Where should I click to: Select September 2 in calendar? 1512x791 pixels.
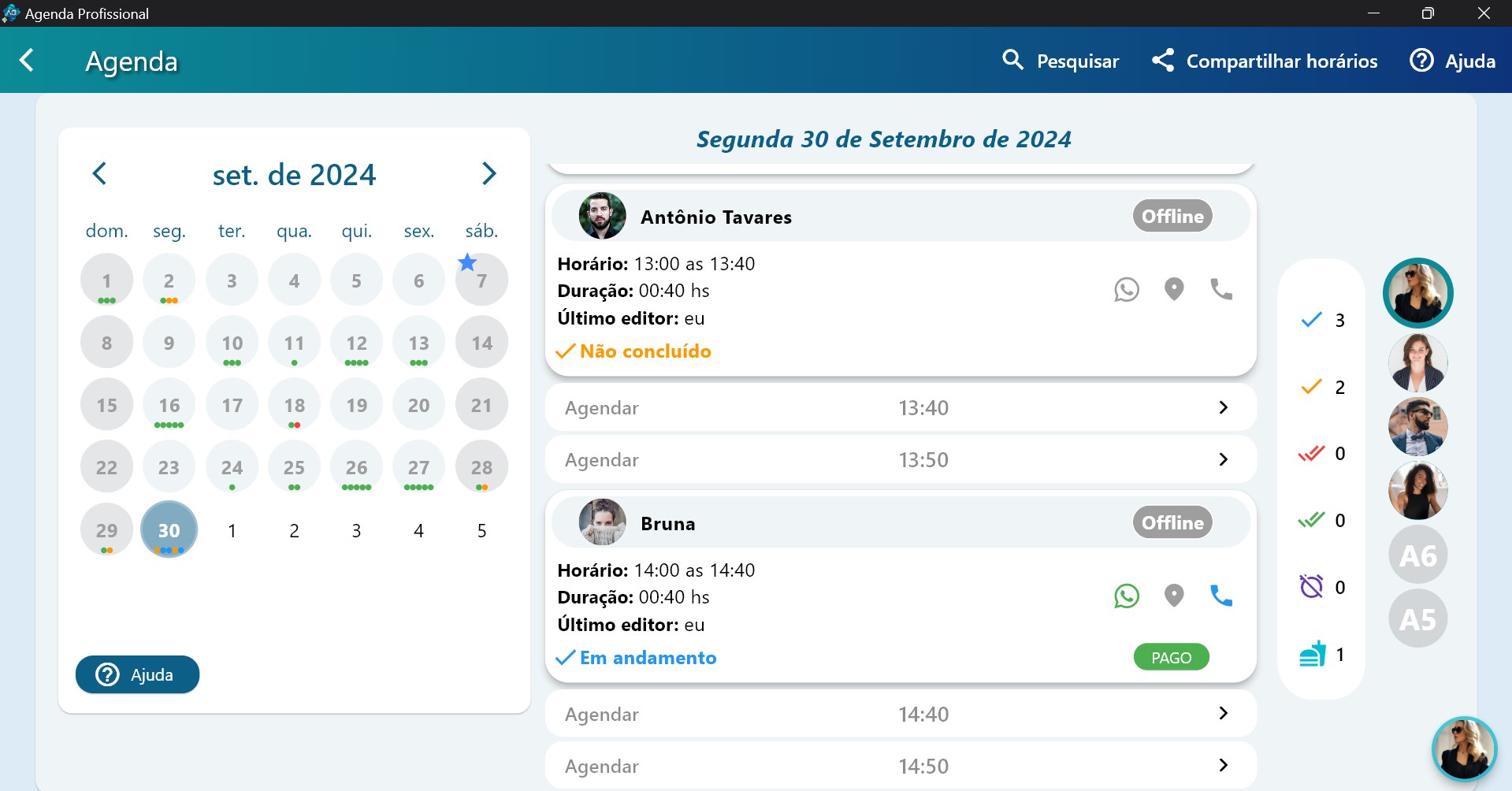tap(169, 280)
